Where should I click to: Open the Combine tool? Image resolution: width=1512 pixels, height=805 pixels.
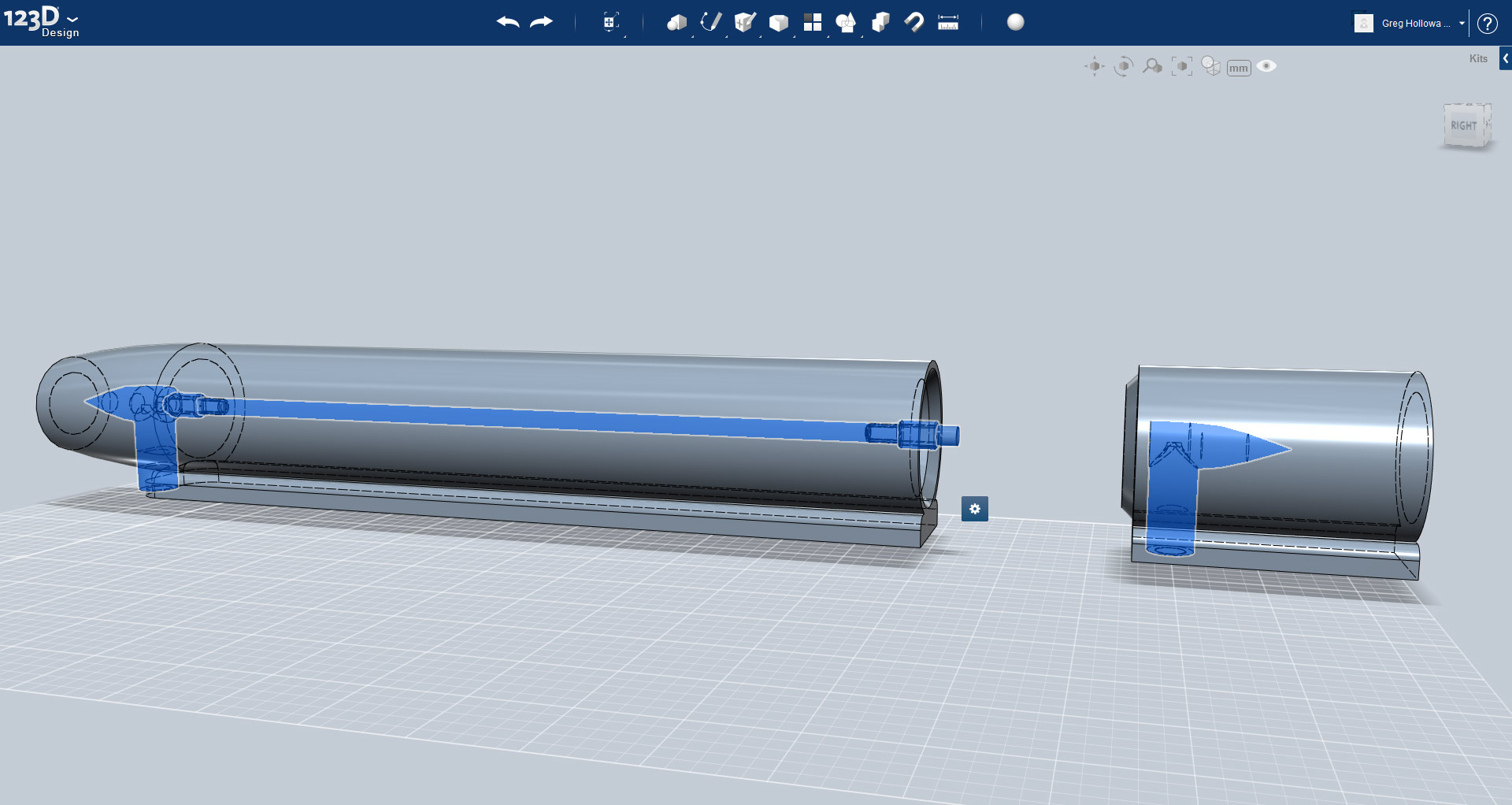tap(880, 22)
